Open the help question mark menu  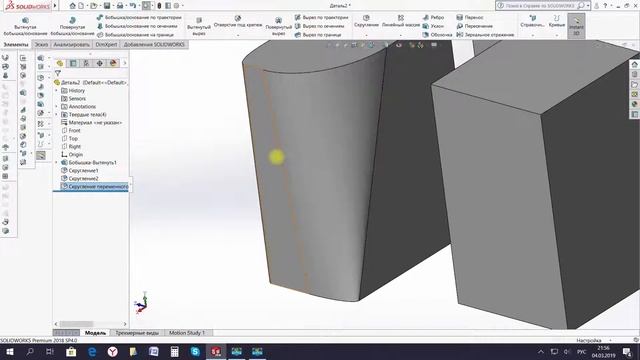605,6
